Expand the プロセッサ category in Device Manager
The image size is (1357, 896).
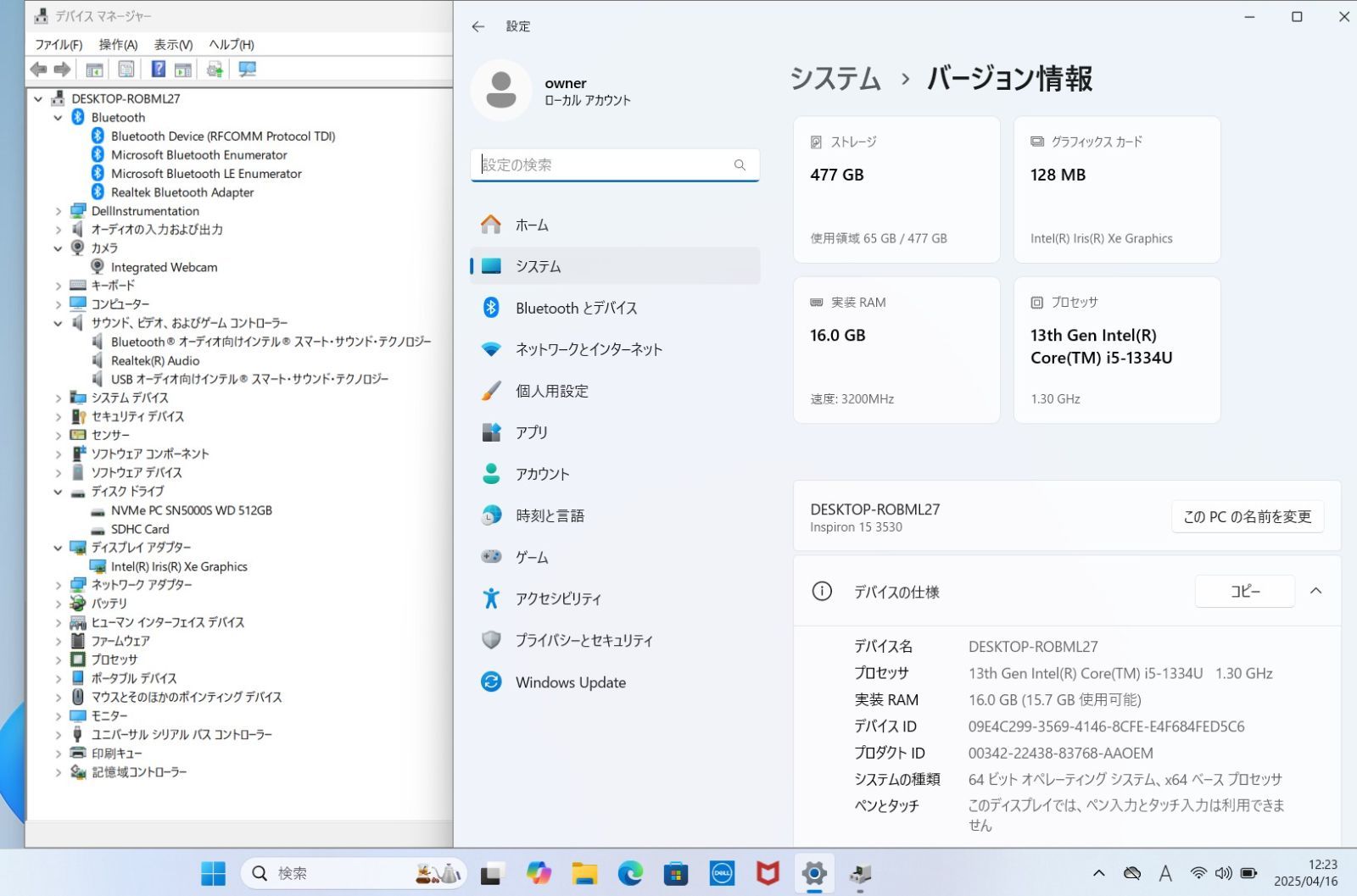pos(58,659)
